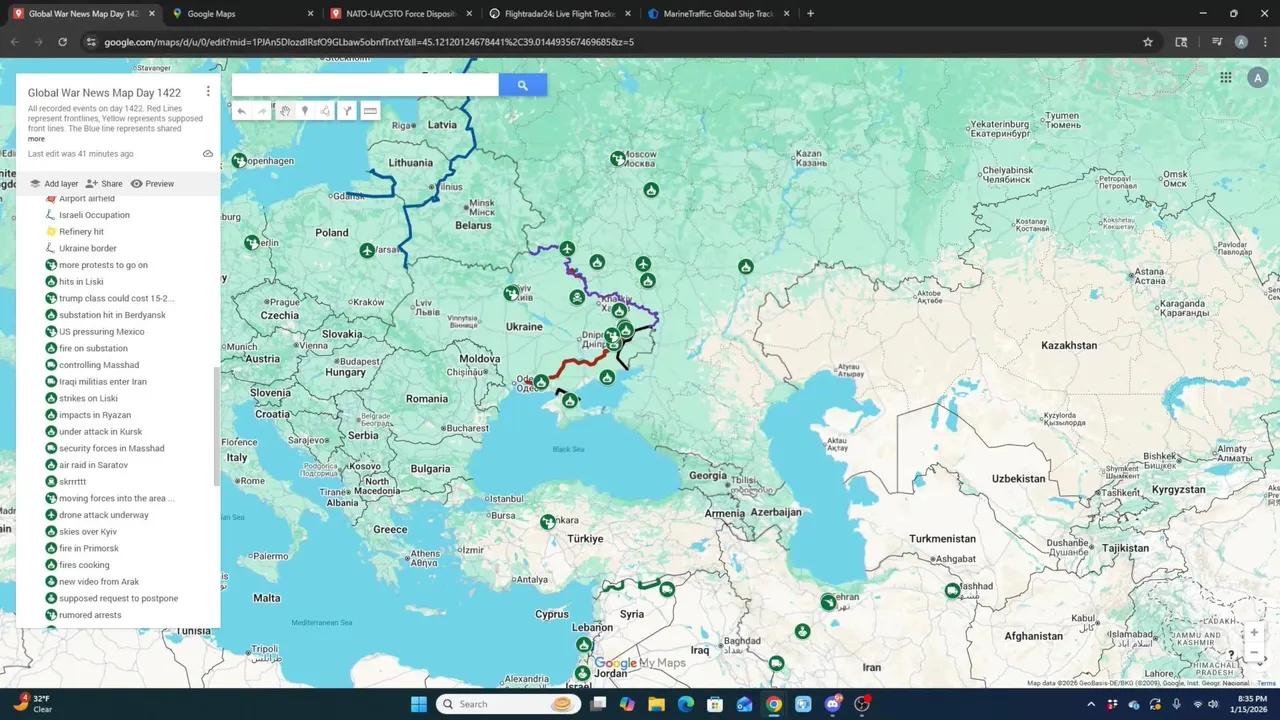This screenshot has height=720, width=1280.
Task: Open map options three-dot menu
Action: [208, 91]
